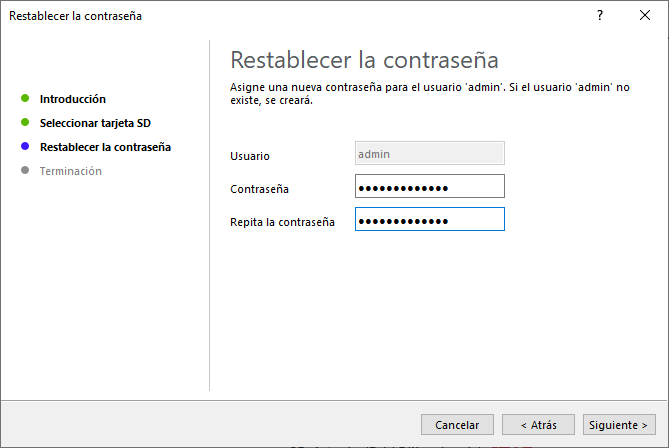Click the disabled Terminación step
Screen dimensions: 669x448
coord(71,171)
